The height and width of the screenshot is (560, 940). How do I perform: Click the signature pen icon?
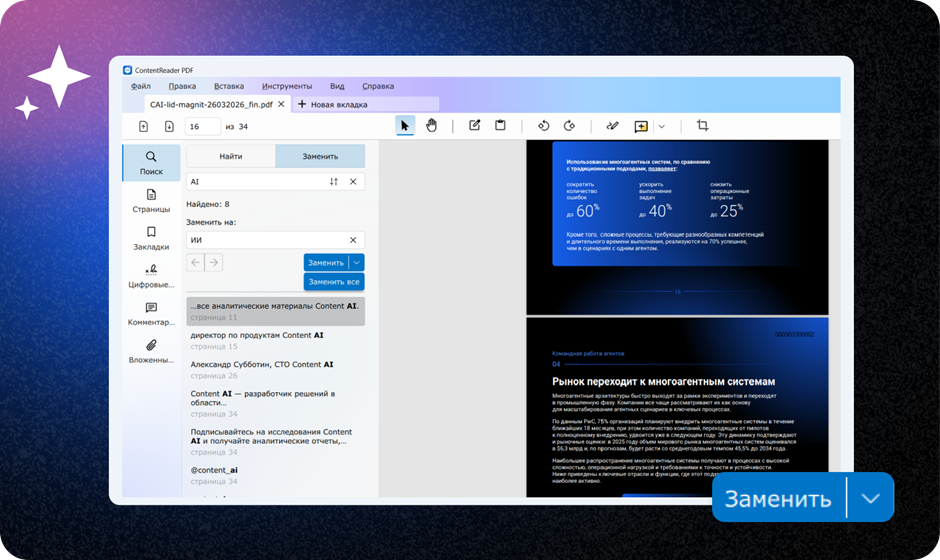tap(612, 126)
